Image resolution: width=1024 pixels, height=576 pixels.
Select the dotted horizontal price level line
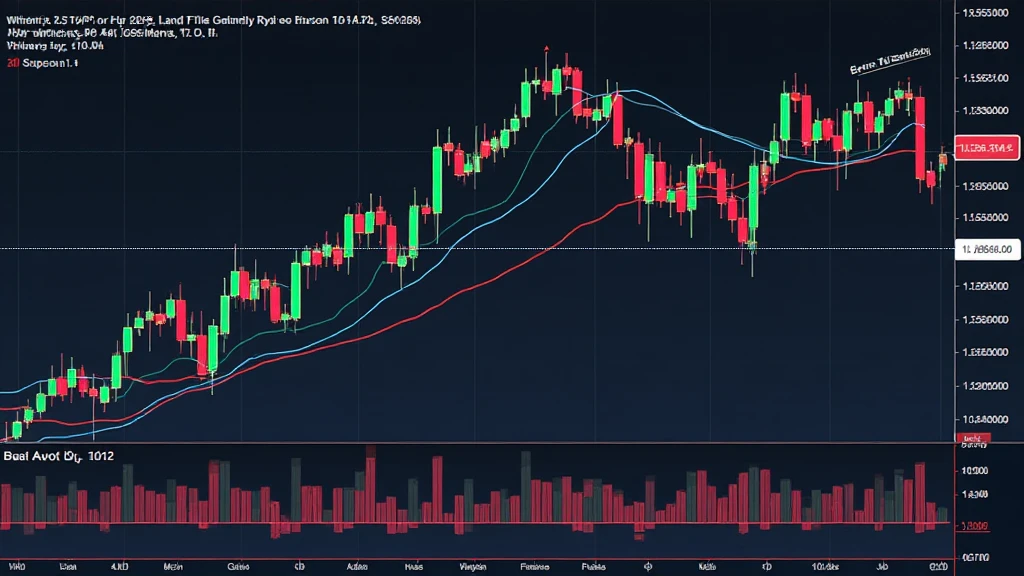(300, 248)
